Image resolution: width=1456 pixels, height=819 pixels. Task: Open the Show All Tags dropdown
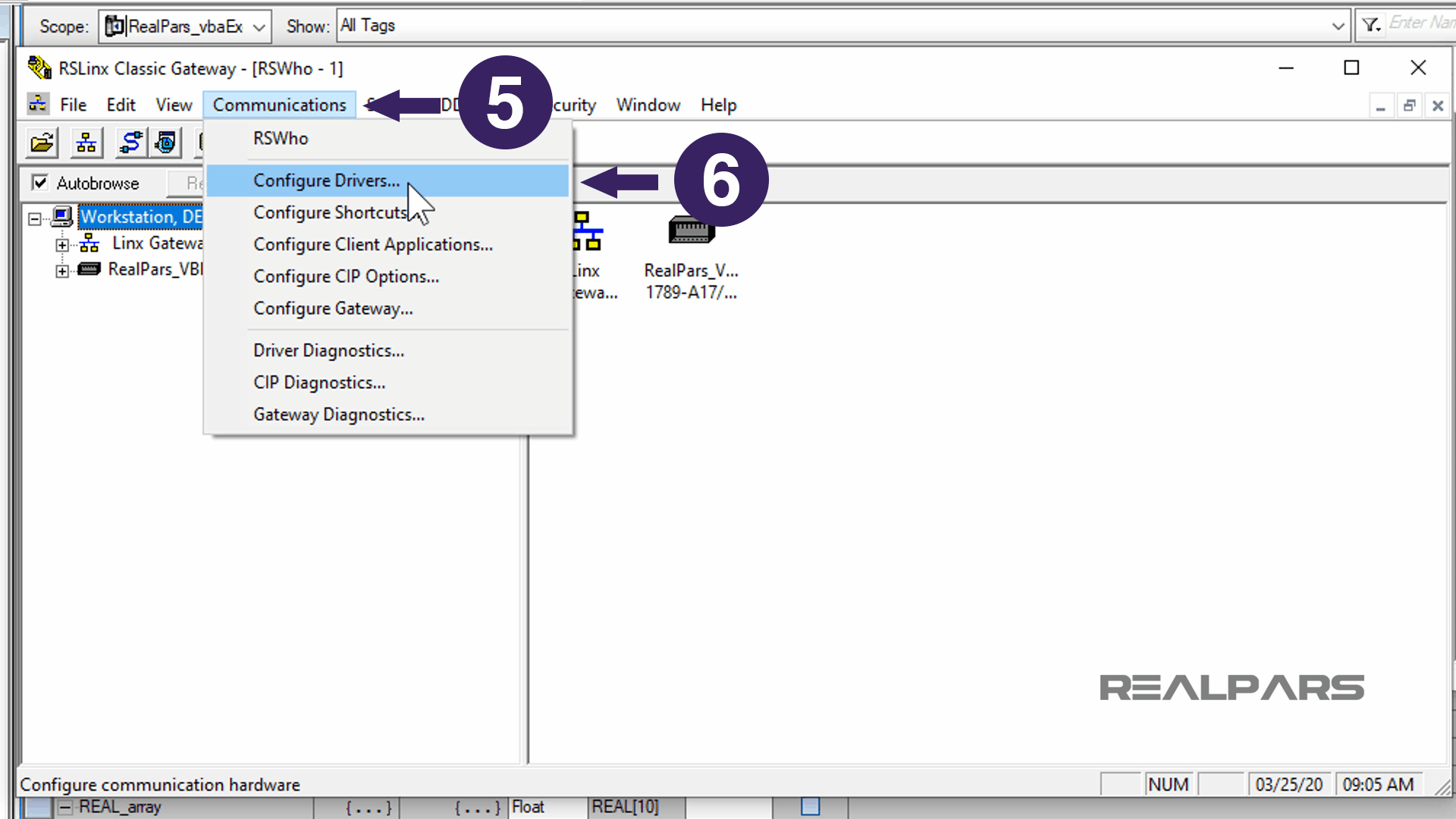click(x=1337, y=25)
